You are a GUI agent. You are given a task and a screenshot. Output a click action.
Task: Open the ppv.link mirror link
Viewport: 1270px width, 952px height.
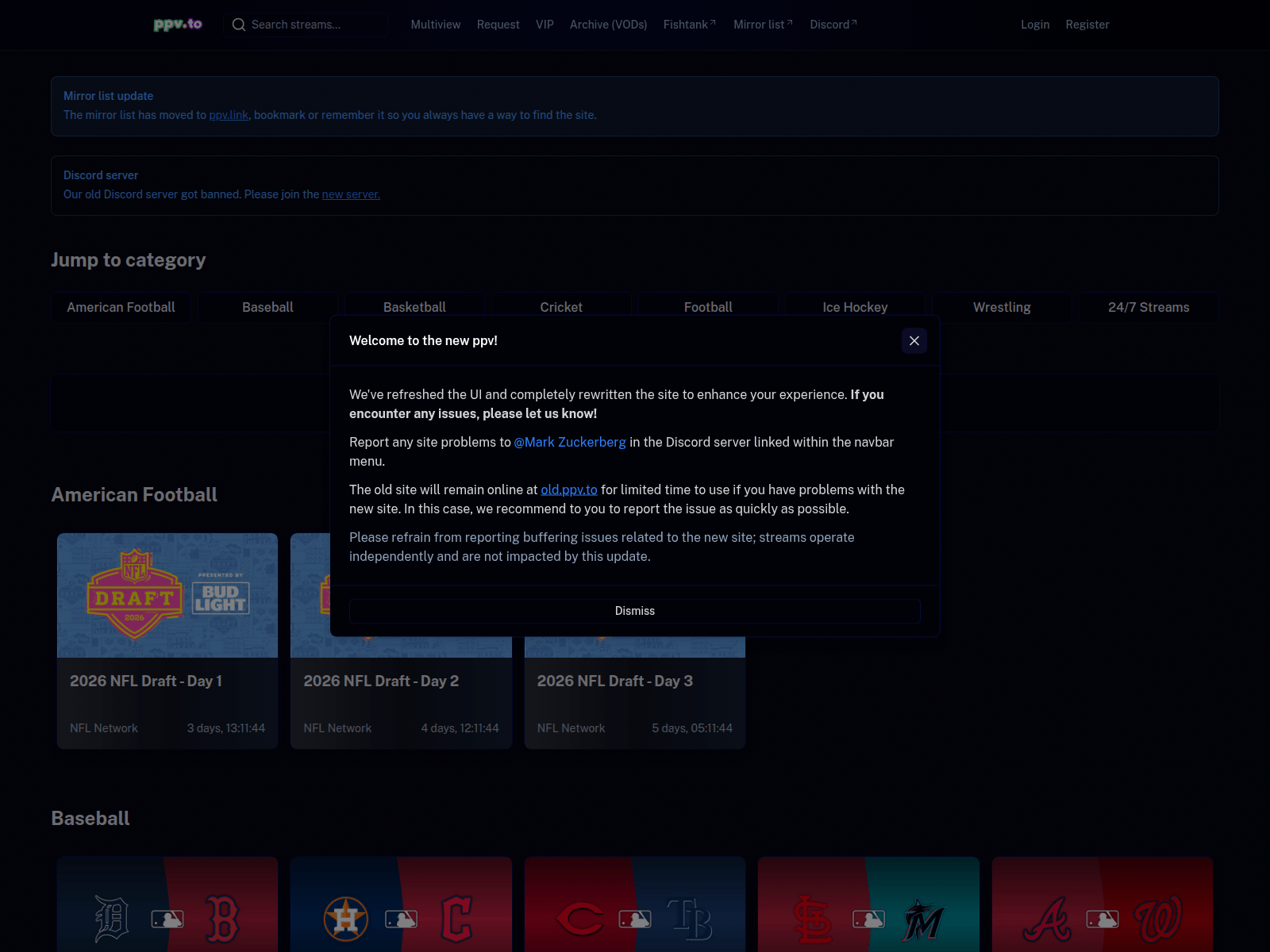tap(229, 115)
